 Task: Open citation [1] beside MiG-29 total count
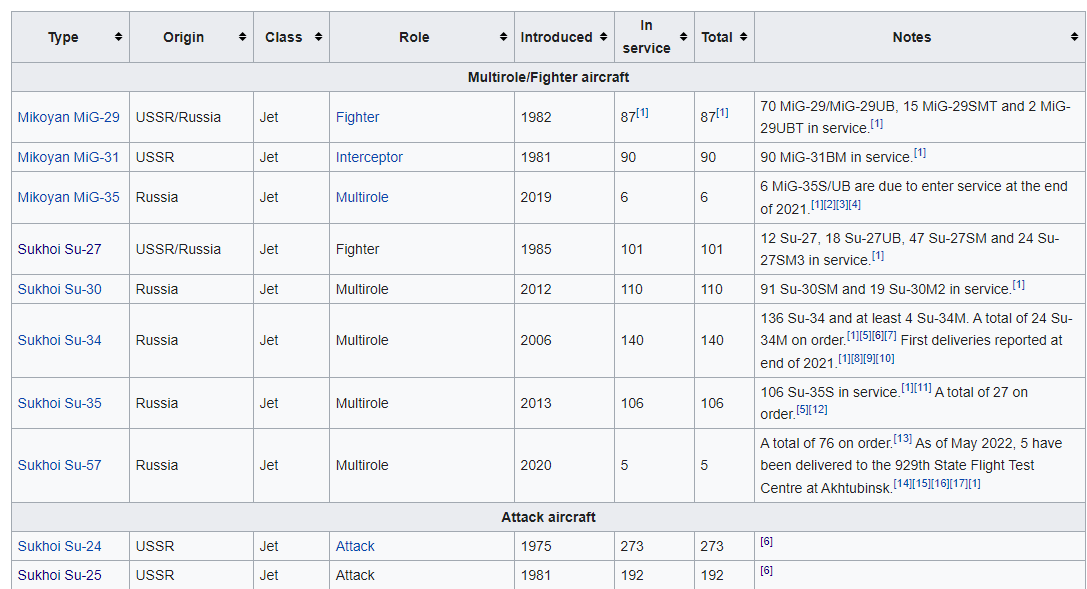722,112
